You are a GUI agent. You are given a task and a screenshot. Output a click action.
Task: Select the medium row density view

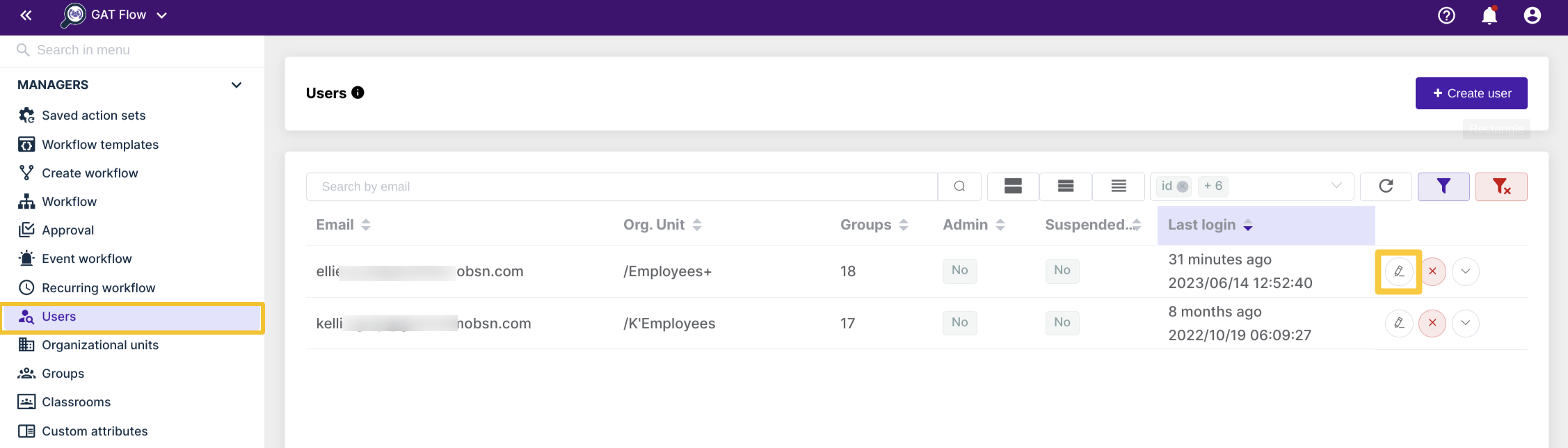click(1066, 186)
